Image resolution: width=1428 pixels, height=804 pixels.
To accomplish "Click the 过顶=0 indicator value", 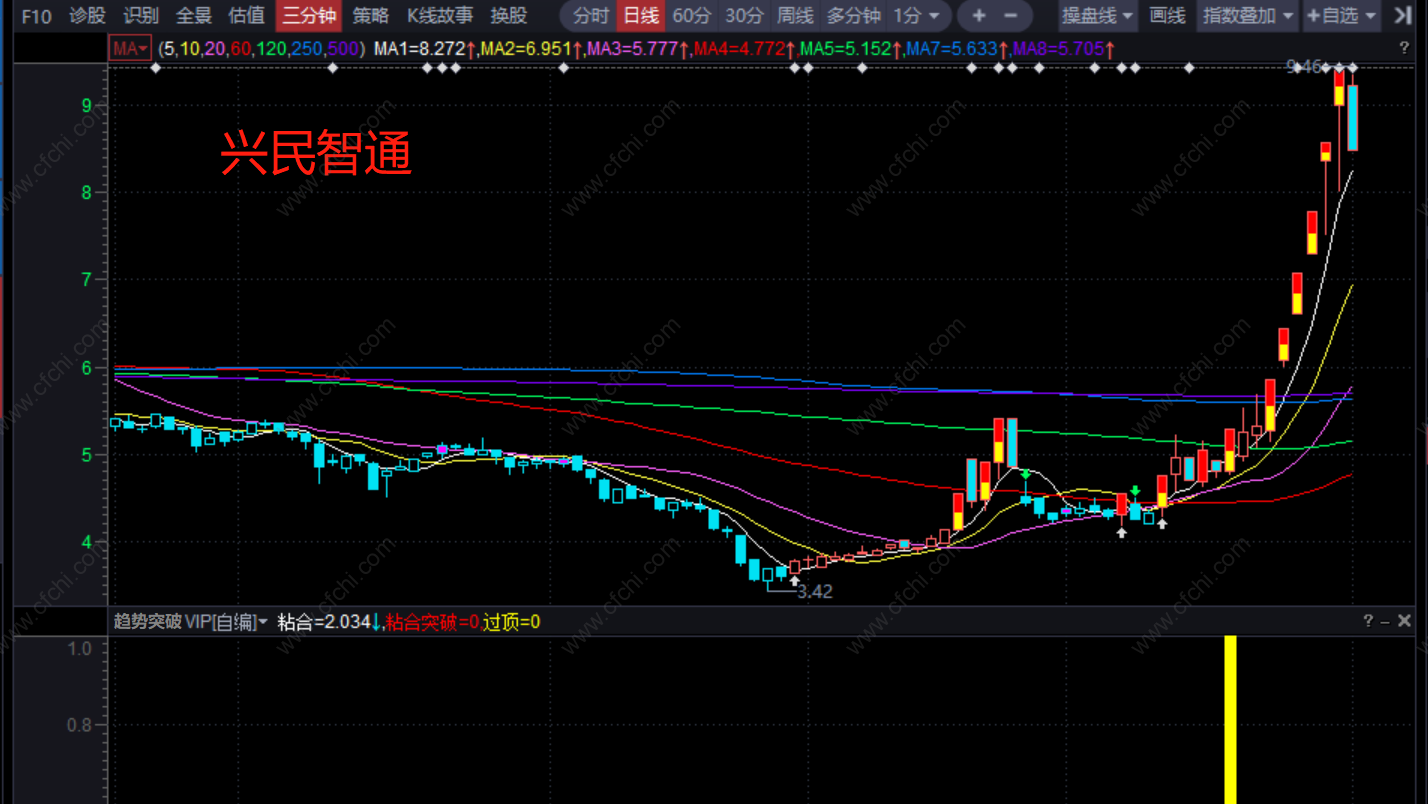I will (512, 622).
